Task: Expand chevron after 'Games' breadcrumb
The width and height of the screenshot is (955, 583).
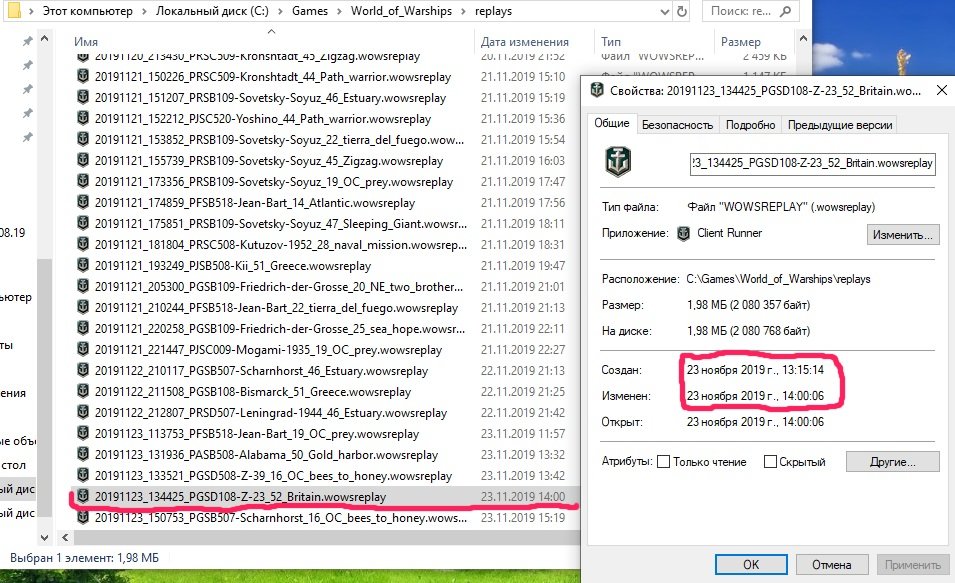Action: [339, 11]
